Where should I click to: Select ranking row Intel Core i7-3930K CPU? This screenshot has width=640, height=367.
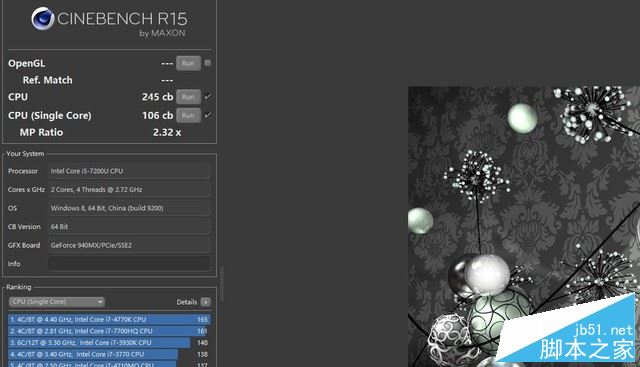109,343
